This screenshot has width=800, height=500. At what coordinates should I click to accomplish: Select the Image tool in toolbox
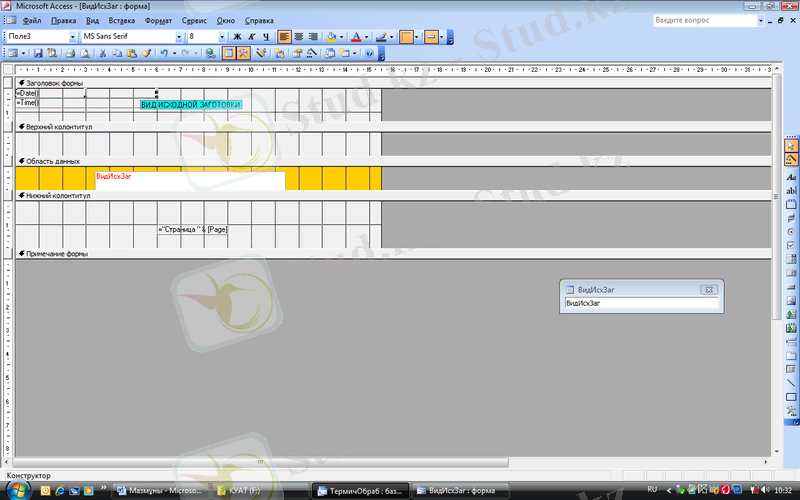click(x=791, y=301)
